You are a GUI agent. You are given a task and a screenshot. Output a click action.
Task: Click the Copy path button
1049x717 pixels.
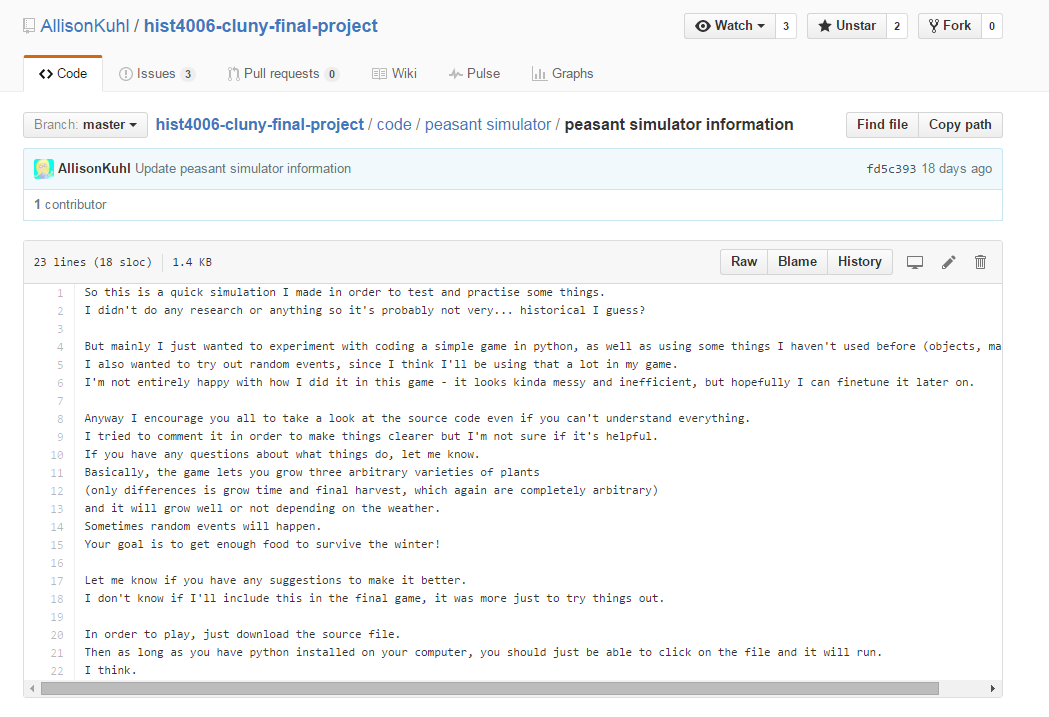click(960, 125)
